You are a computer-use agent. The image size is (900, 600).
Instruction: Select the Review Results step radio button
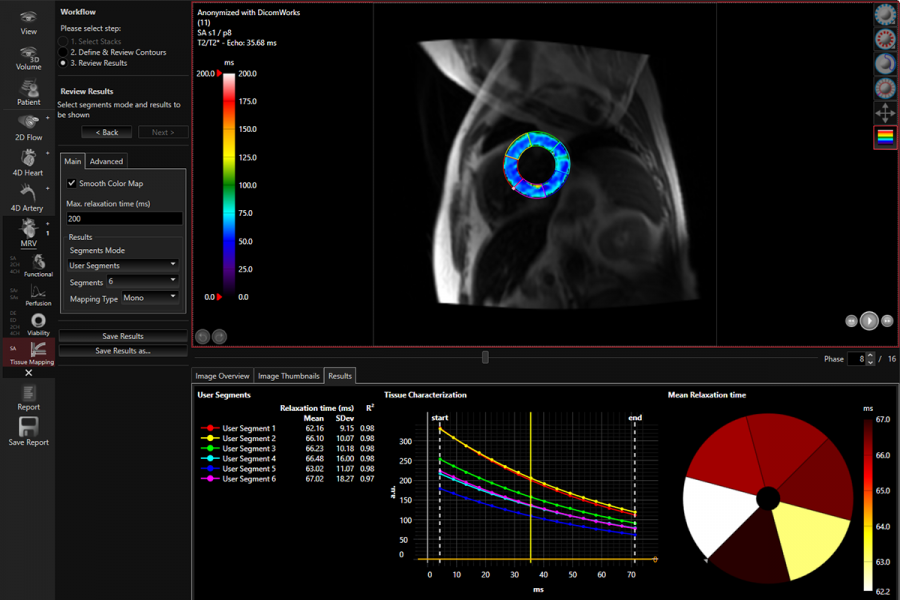(64, 62)
